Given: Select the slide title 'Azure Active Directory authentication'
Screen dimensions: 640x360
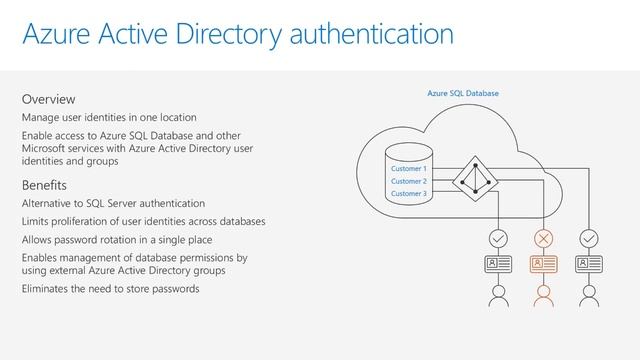Looking at the screenshot, I should coord(238,34).
